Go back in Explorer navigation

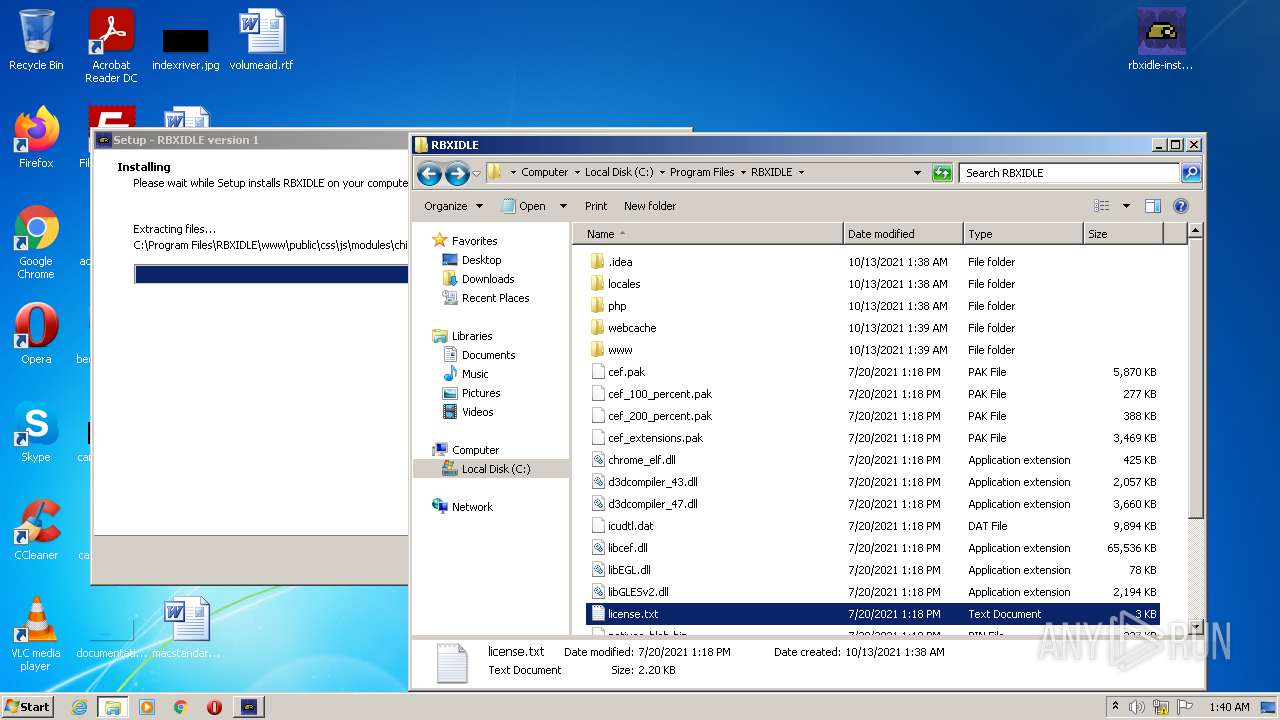[429, 174]
